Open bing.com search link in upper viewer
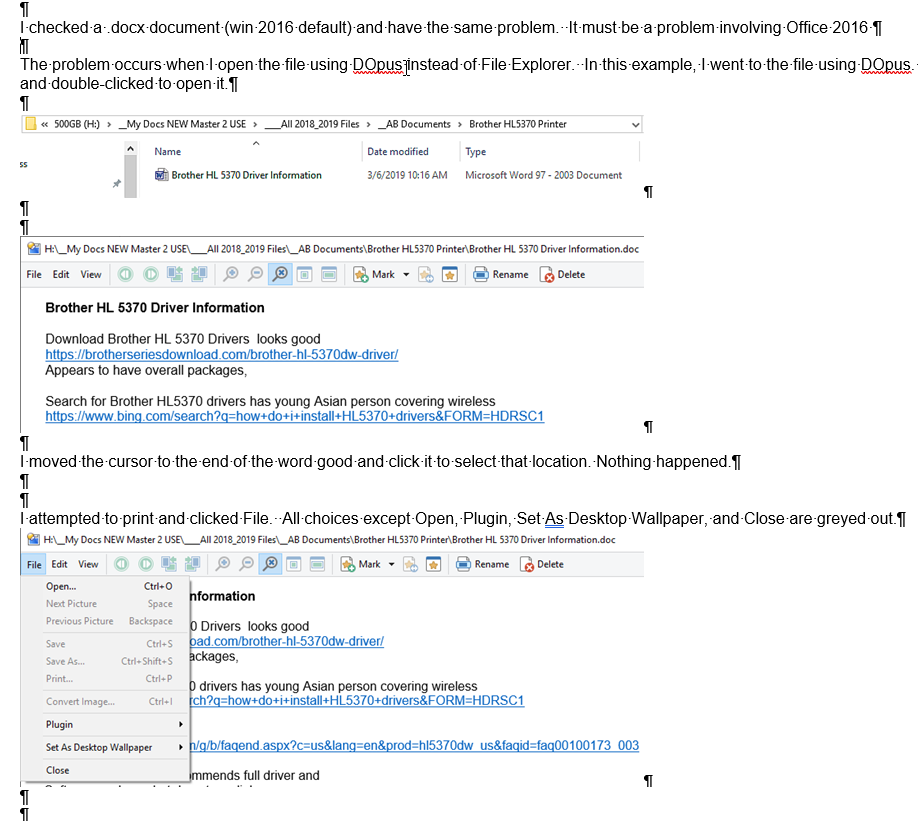 coord(294,416)
